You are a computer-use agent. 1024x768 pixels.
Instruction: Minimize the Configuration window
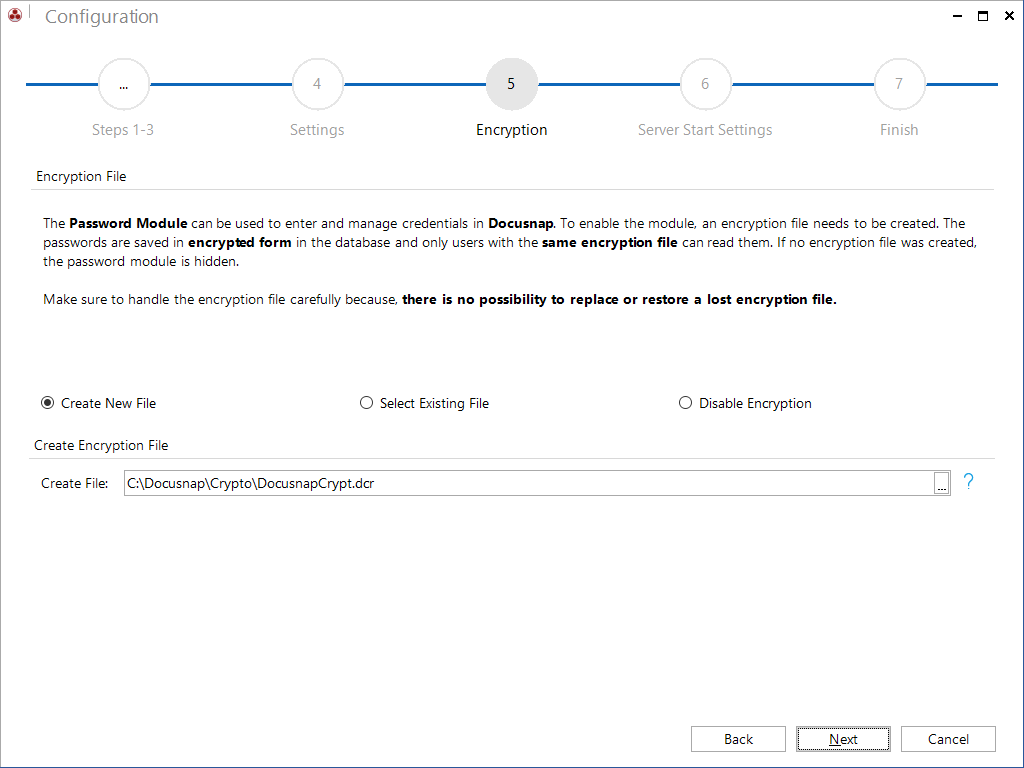coord(957,16)
